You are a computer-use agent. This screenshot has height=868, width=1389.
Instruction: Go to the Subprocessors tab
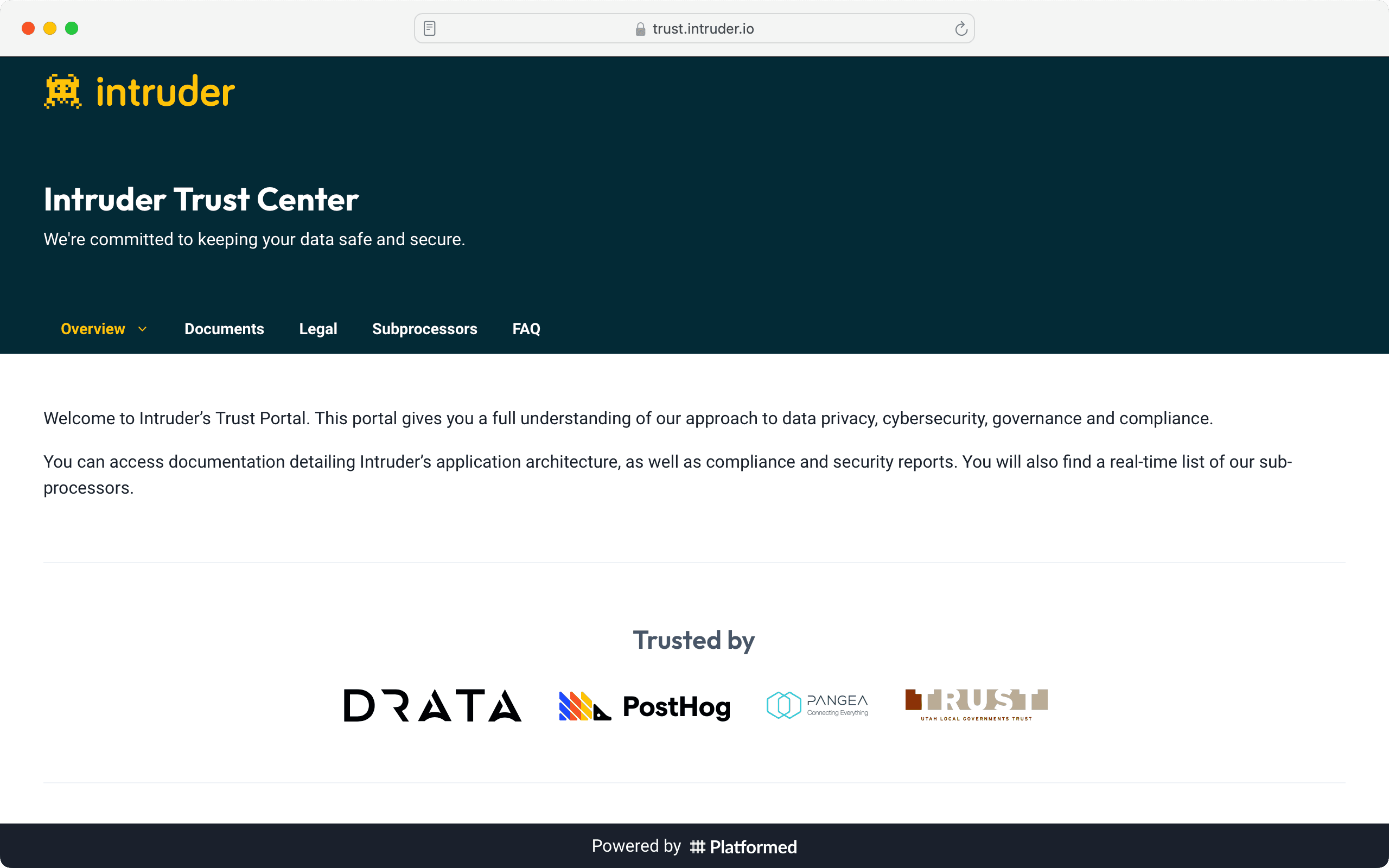(x=424, y=329)
